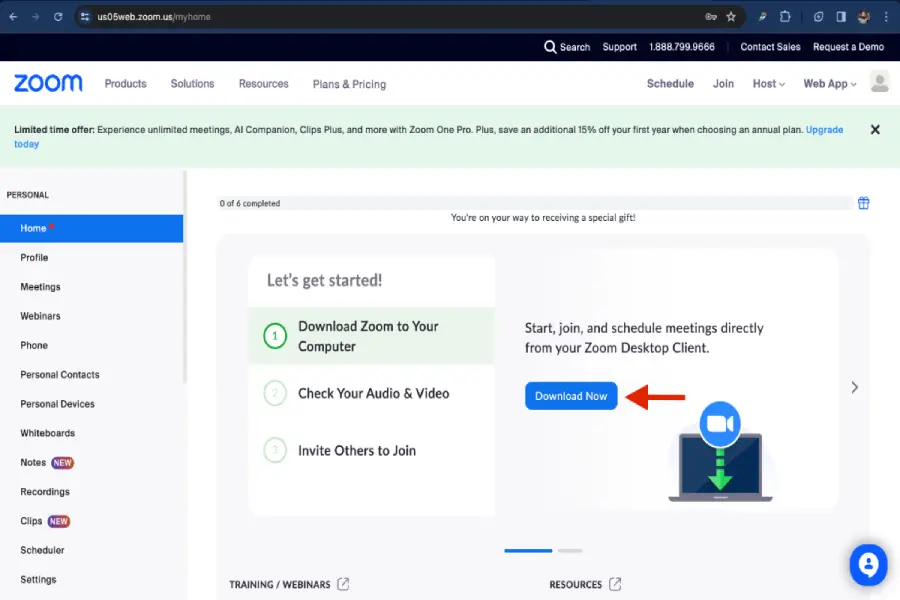Select the second carousel page indicator
This screenshot has width=900, height=600.
[569, 550]
